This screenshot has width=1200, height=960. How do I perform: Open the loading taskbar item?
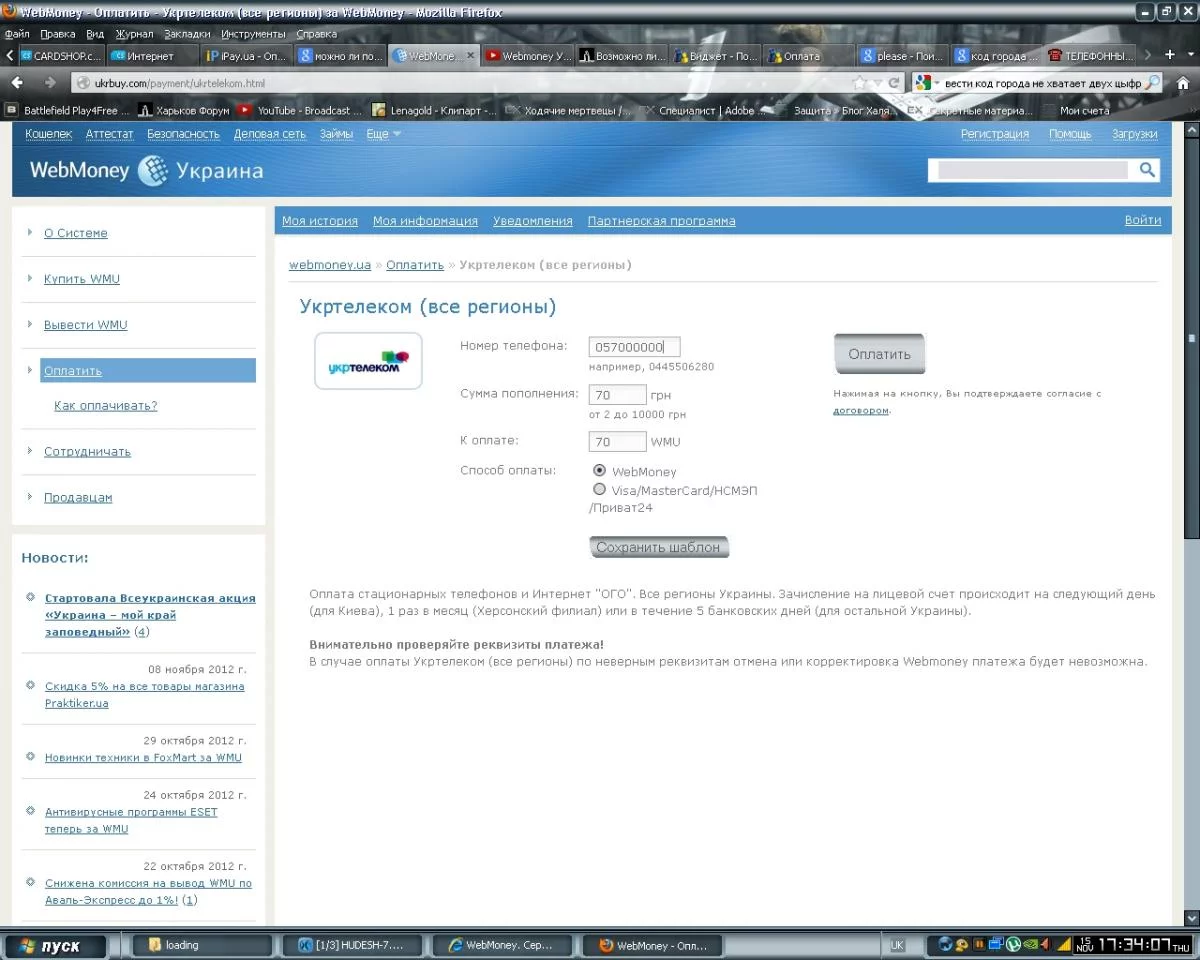pos(202,945)
